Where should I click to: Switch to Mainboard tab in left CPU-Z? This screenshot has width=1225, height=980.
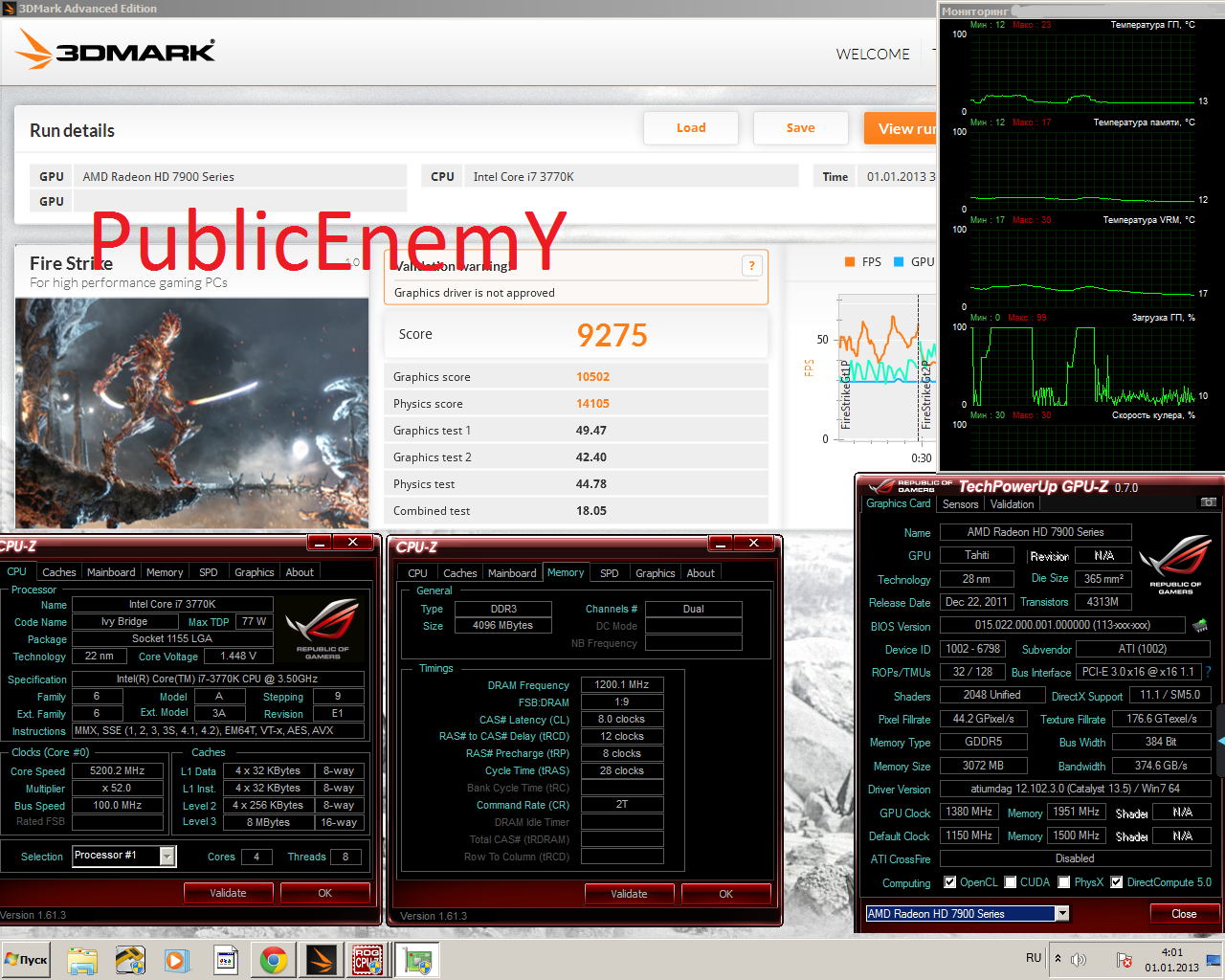point(111,572)
